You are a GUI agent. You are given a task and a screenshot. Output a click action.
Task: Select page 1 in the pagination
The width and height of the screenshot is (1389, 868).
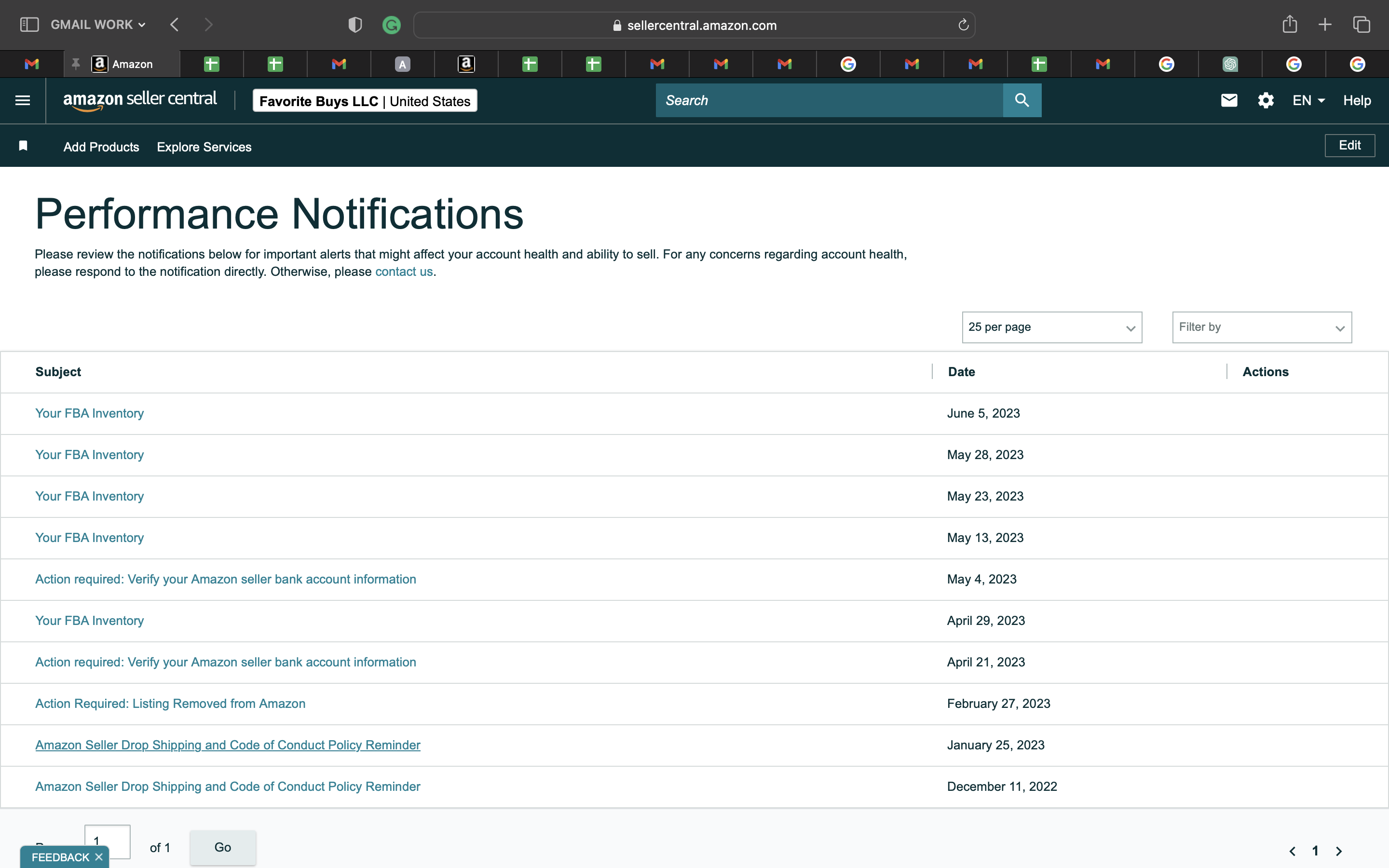(x=1315, y=851)
